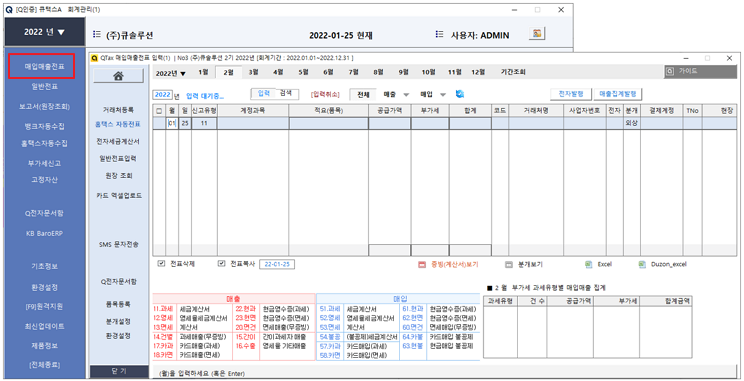Open SMS 문자전송 in QTax side menu
This screenshot has height=381, width=744.
click(x=118, y=244)
